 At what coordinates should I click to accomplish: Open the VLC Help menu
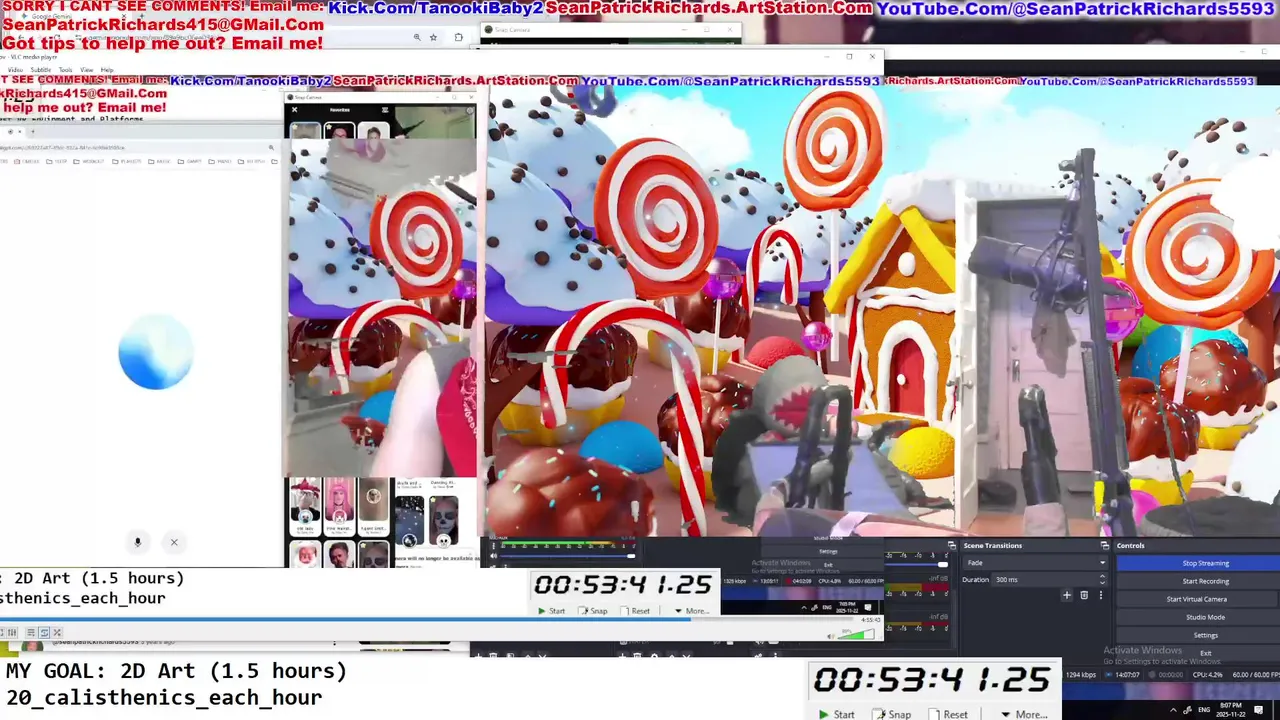107,70
